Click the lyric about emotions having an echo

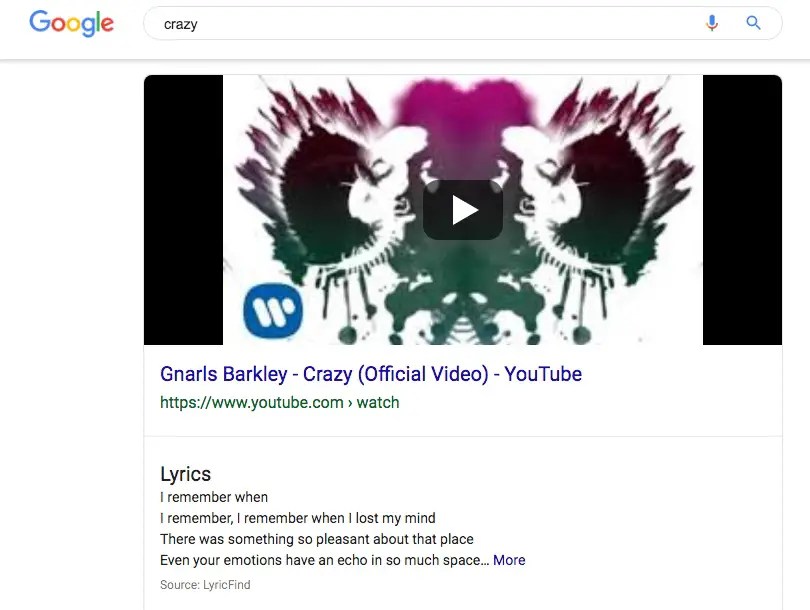[324, 560]
